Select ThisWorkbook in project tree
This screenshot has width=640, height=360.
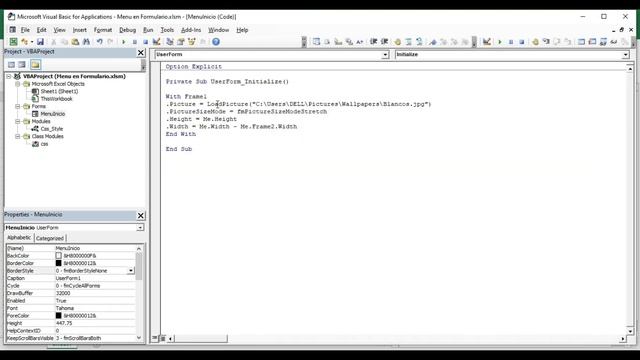56,99
